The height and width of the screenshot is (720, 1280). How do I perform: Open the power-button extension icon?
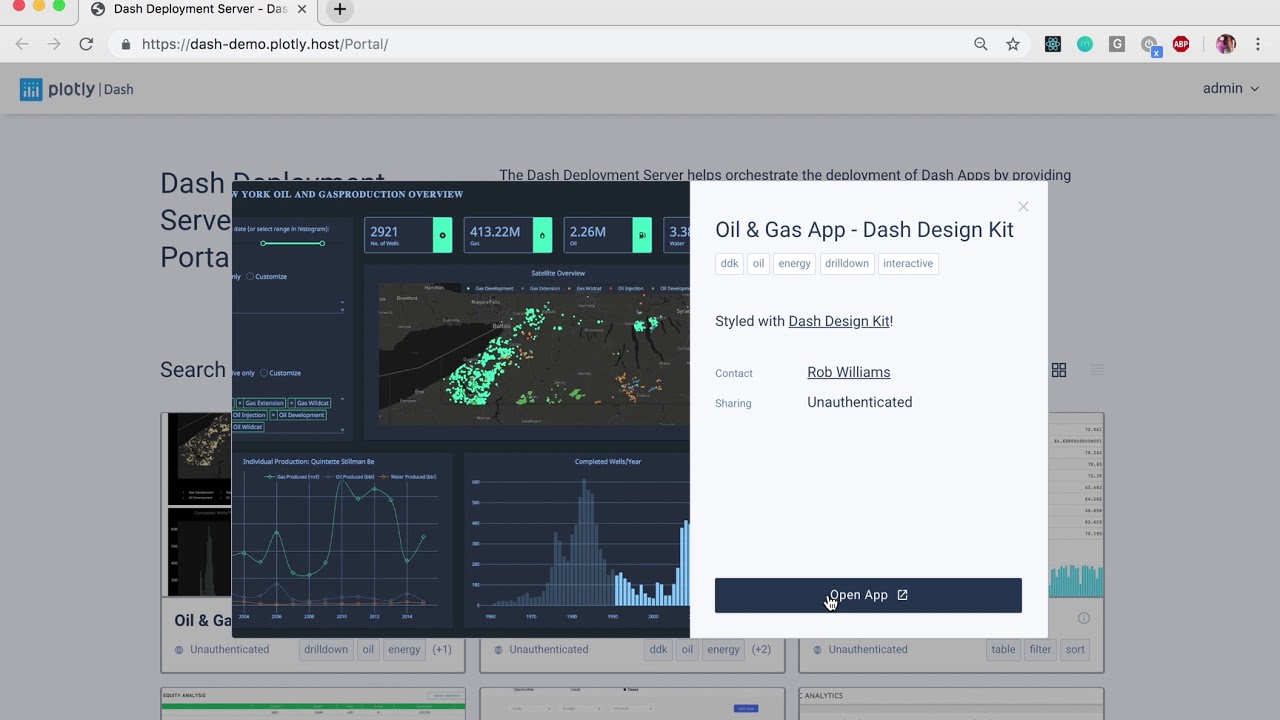(x=1150, y=45)
